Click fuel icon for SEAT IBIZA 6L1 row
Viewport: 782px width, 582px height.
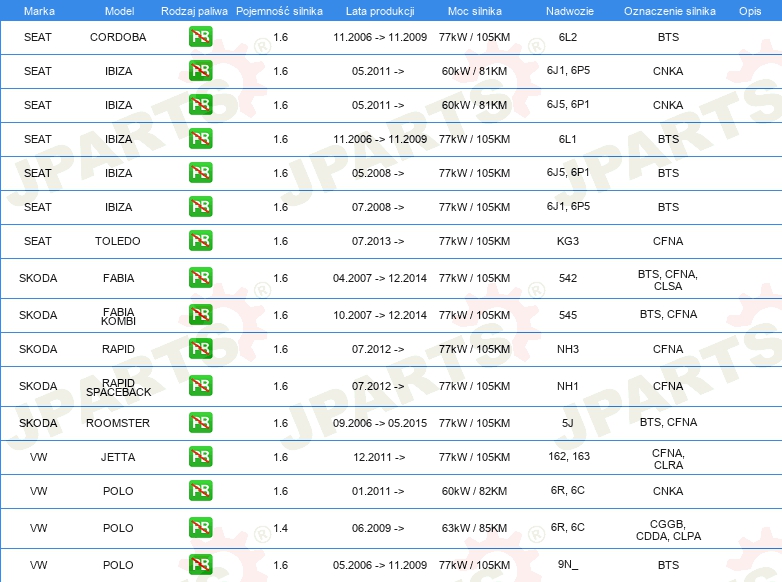200,139
